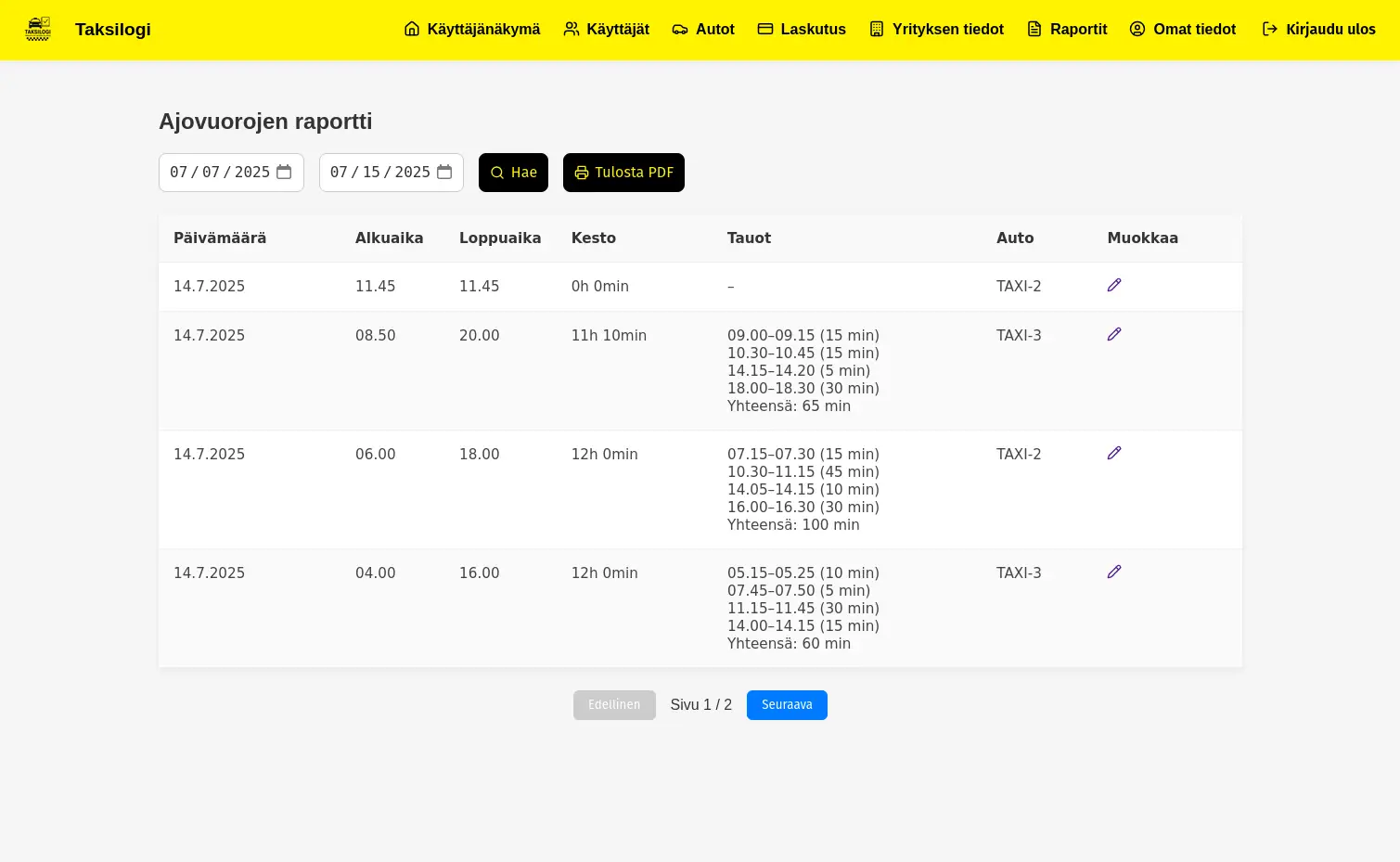This screenshot has height=862, width=1400.
Task: Click the Taksilogi taxi logo icon
Action: click(38, 29)
